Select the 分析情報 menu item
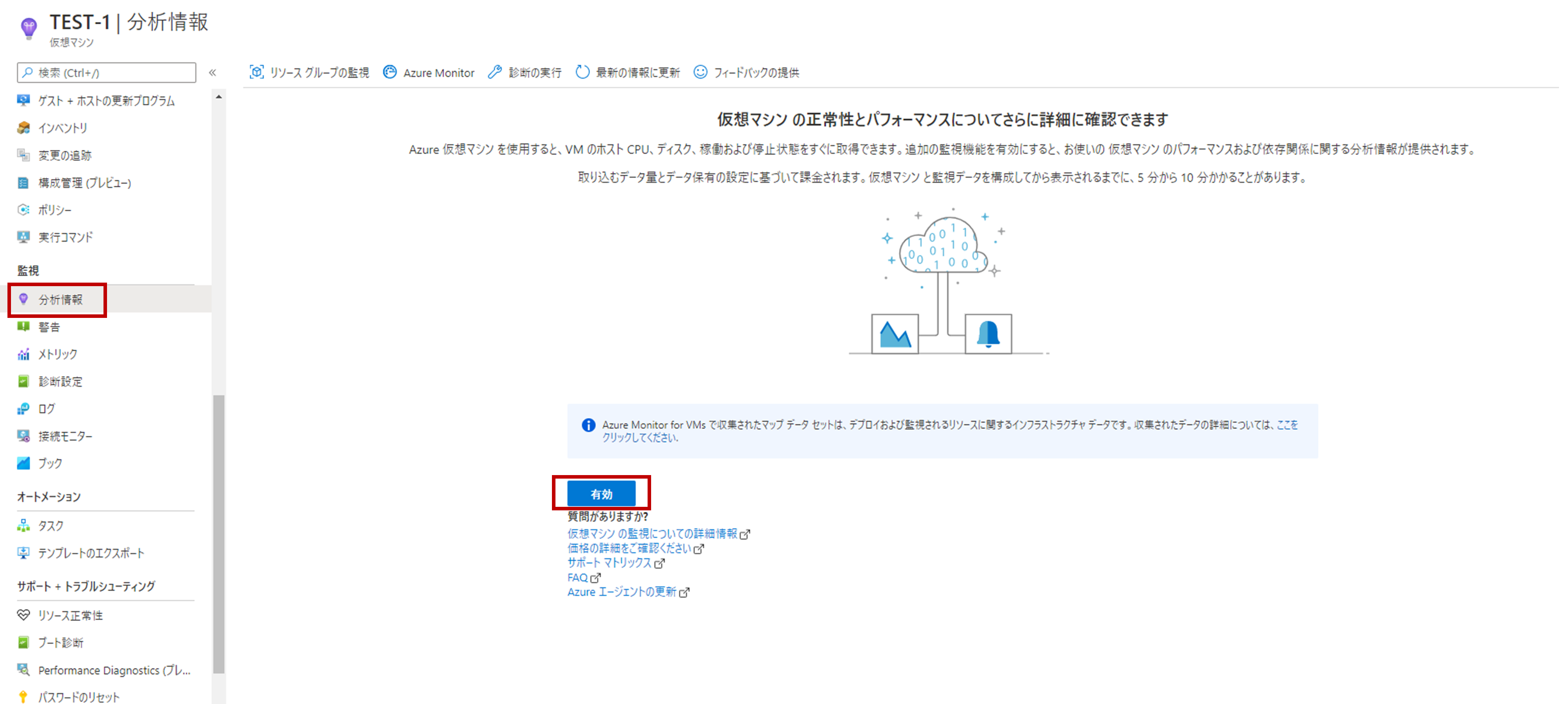 [x=60, y=299]
